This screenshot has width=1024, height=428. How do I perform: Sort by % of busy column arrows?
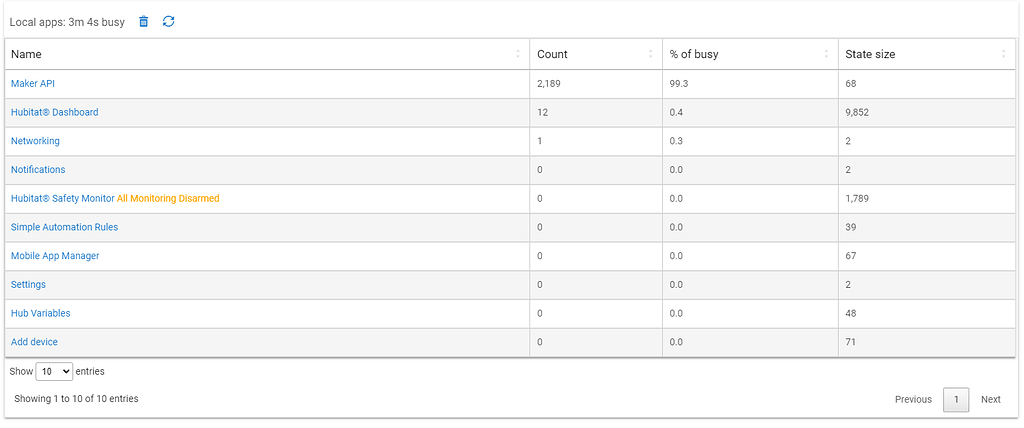pos(827,54)
